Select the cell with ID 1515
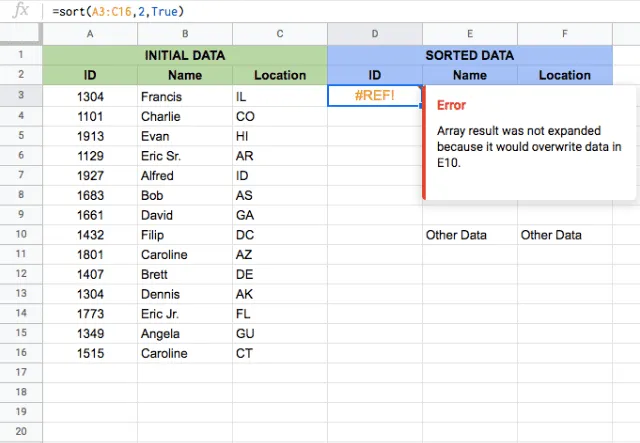640x443 pixels. 90,353
